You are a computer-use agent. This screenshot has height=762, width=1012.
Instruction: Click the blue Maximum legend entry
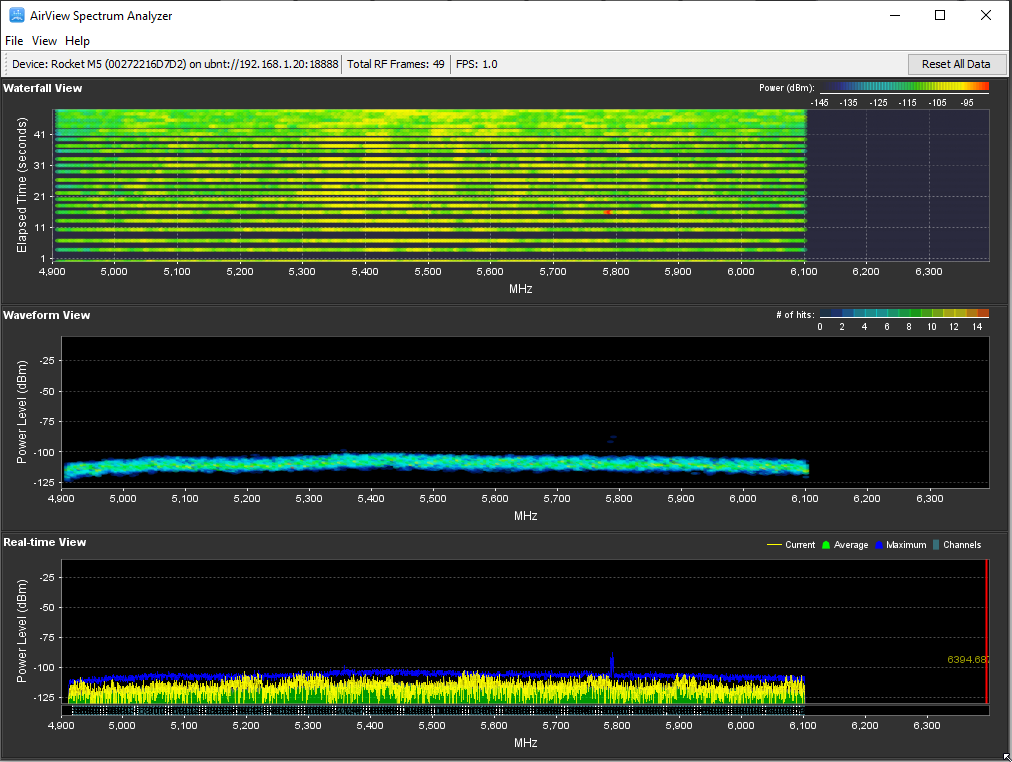[x=901, y=545]
